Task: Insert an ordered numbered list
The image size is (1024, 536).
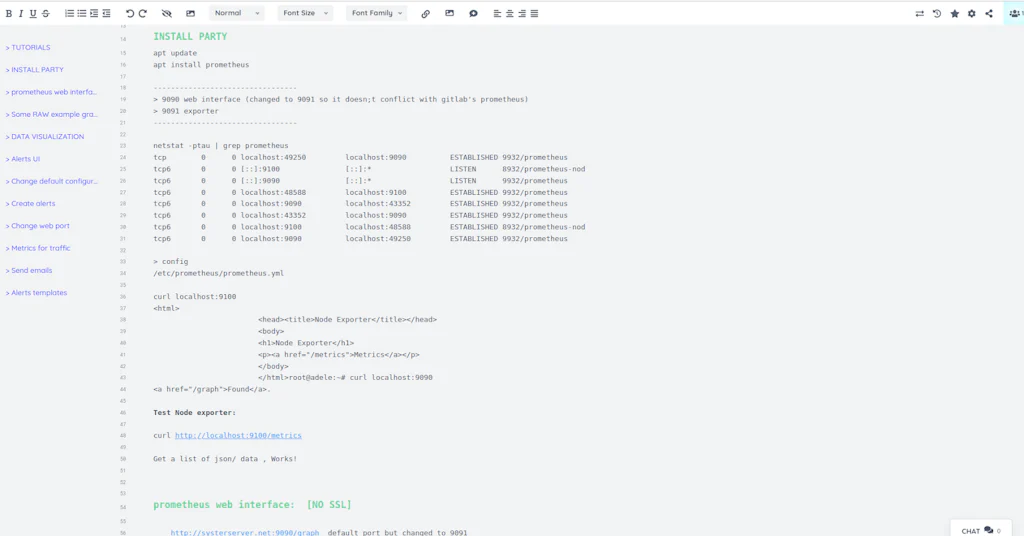Action: pyautogui.click(x=69, y=13)
